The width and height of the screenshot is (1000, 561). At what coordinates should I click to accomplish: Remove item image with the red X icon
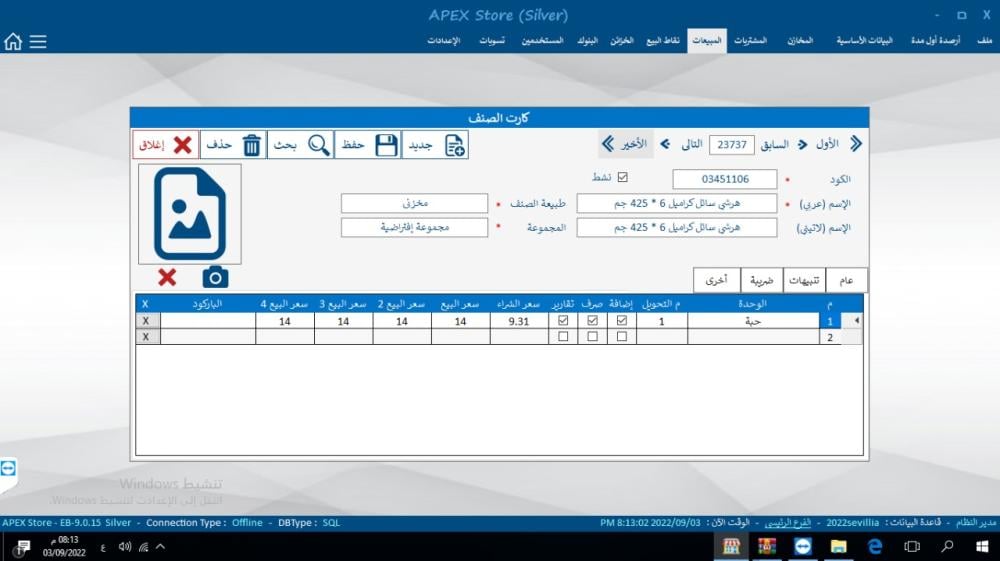tap(167, 277)
